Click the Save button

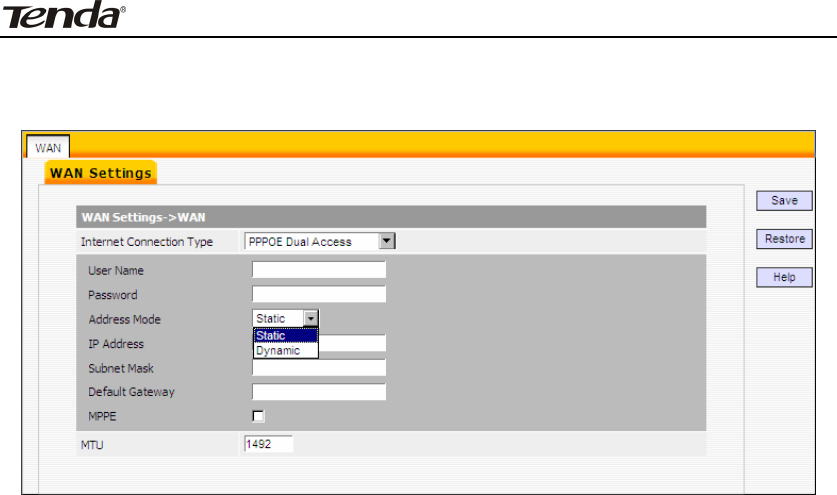[x=784, y=201]
